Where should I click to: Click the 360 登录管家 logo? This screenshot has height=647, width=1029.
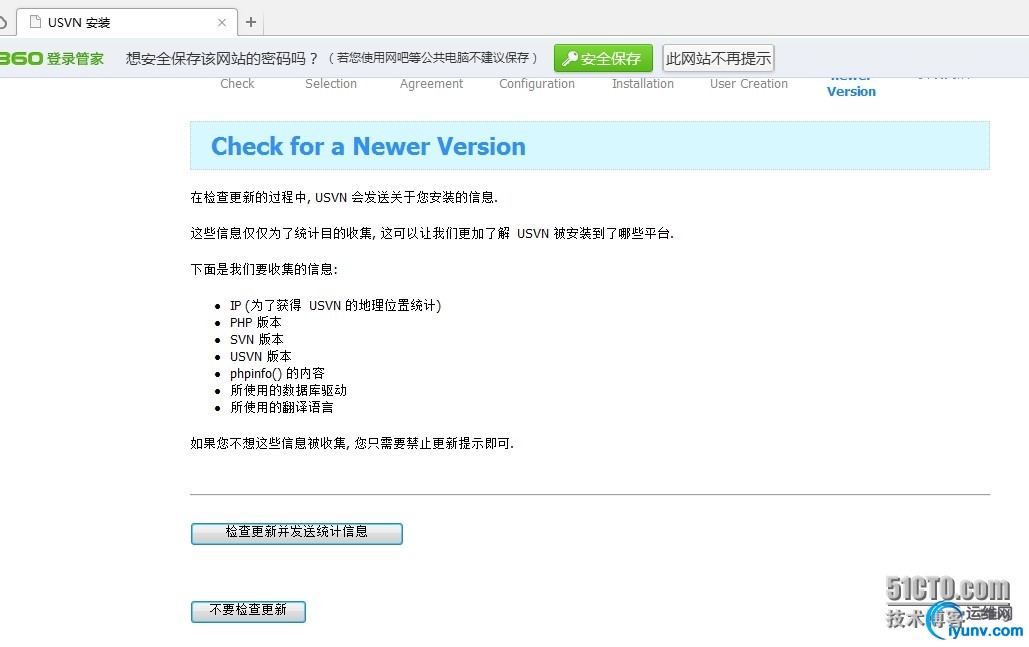point(52,58)
